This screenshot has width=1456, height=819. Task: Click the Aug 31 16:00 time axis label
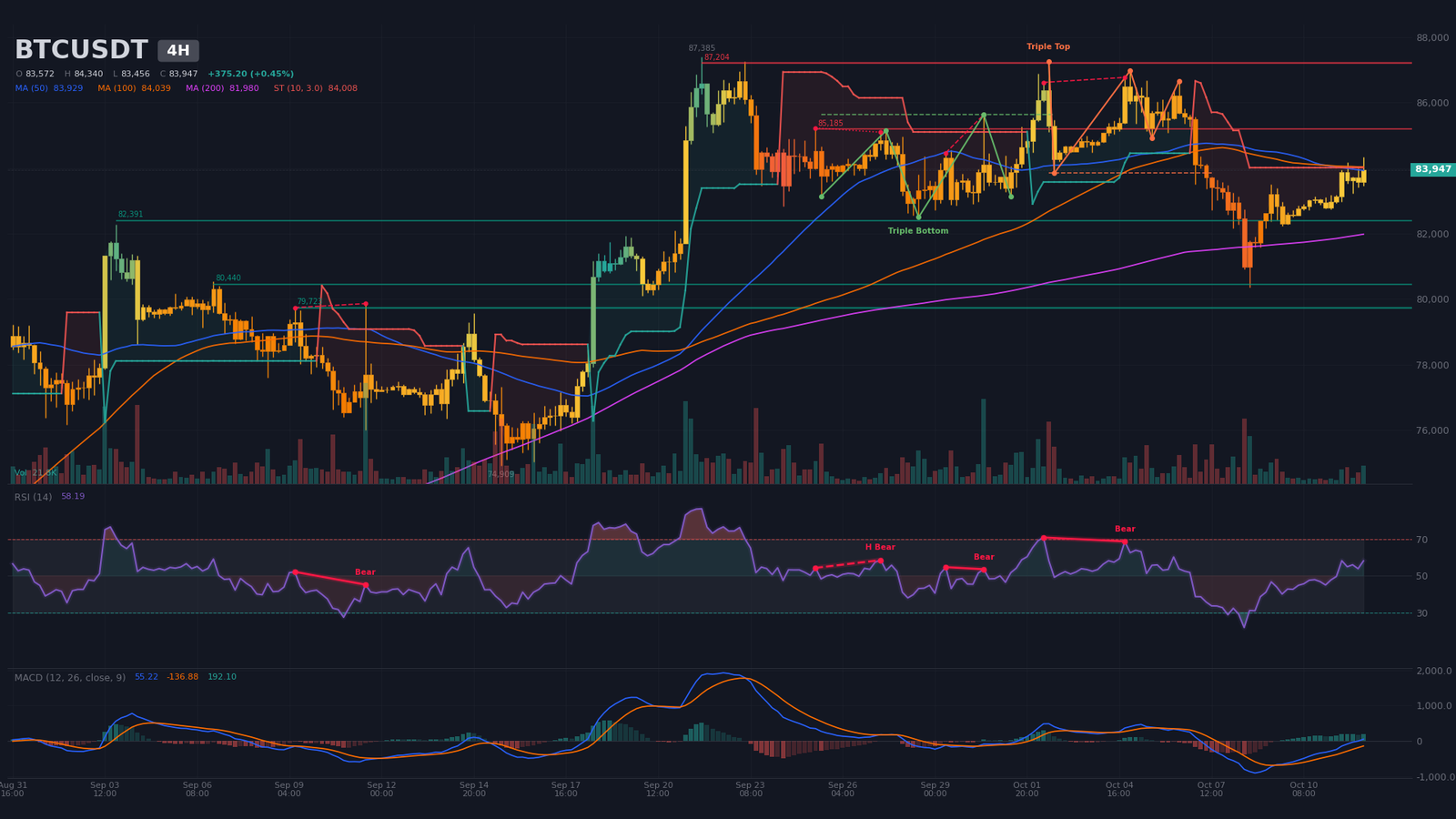click(13, 789)
